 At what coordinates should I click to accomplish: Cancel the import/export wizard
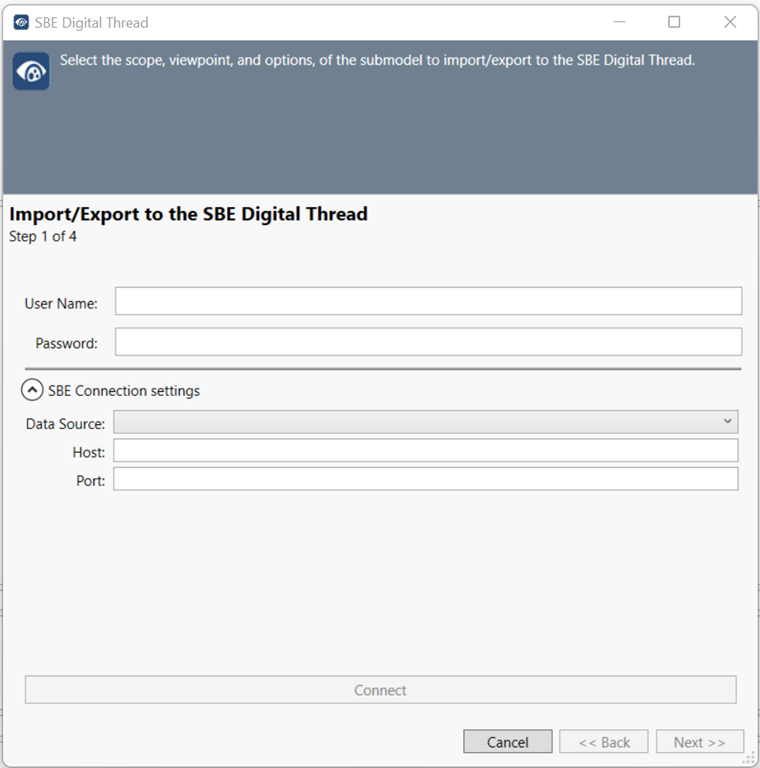pyautogui.click(x=507, y=742)
